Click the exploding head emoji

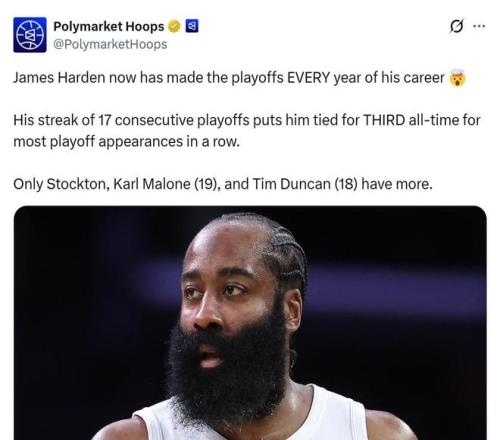point(457,78)
